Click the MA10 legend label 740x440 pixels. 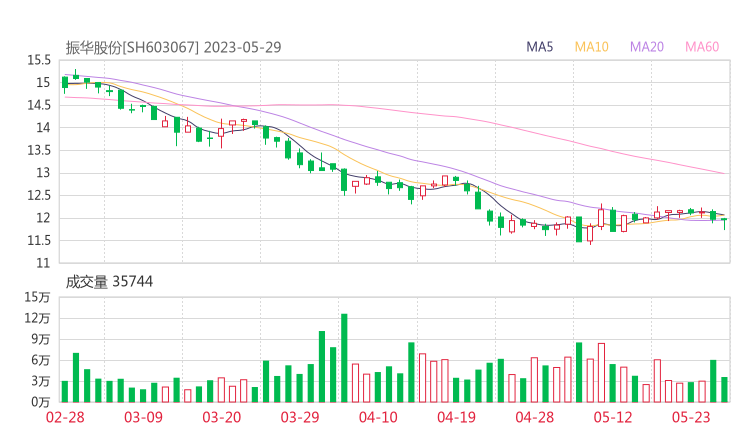(x=591, y=47)
